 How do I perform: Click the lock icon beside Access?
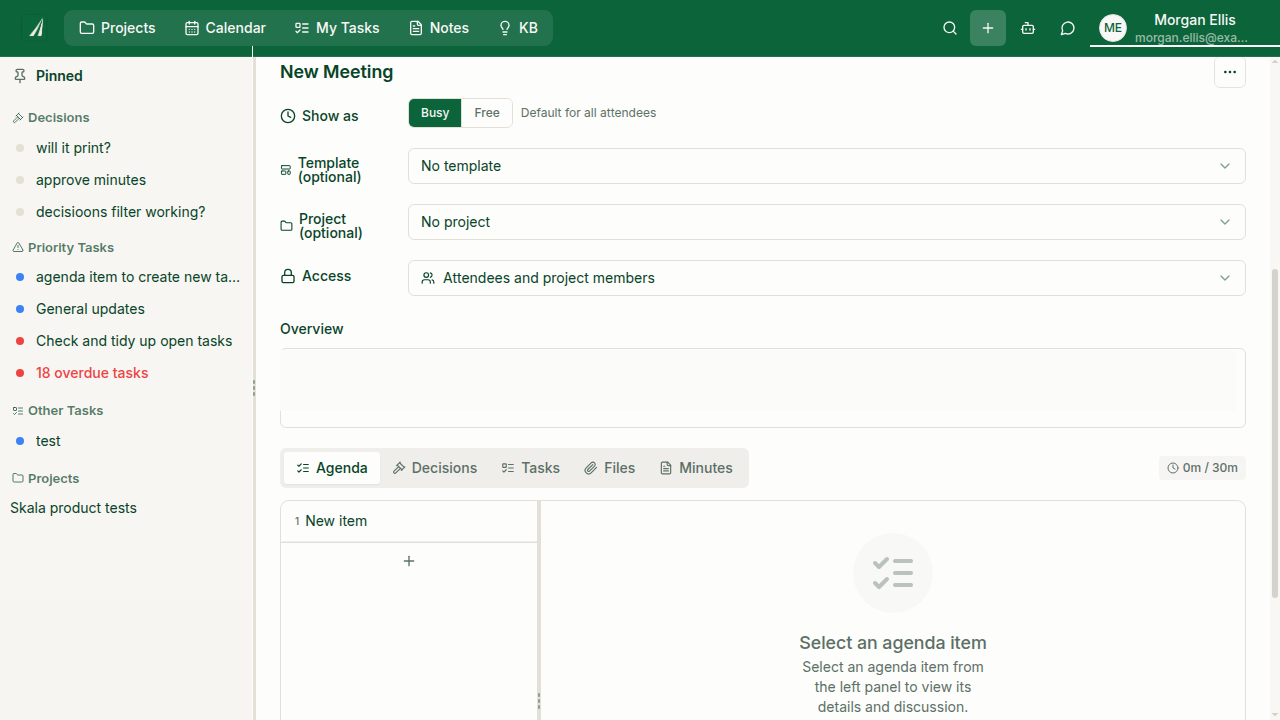point(288,276)
